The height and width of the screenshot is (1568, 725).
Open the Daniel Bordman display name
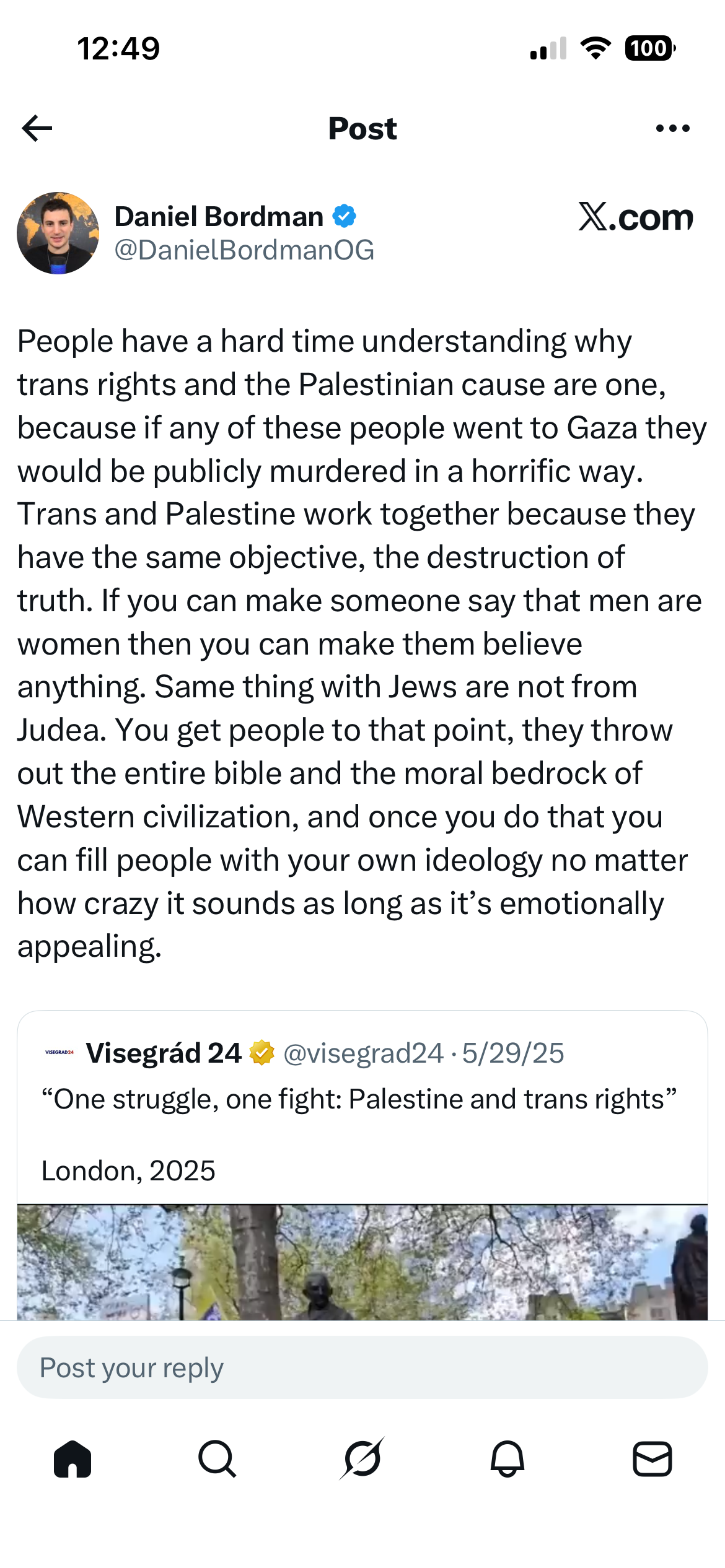219,217
